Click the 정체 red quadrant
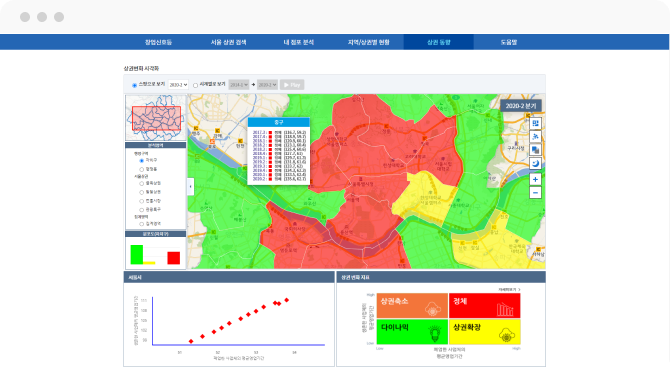 click(x=485, y=305)
